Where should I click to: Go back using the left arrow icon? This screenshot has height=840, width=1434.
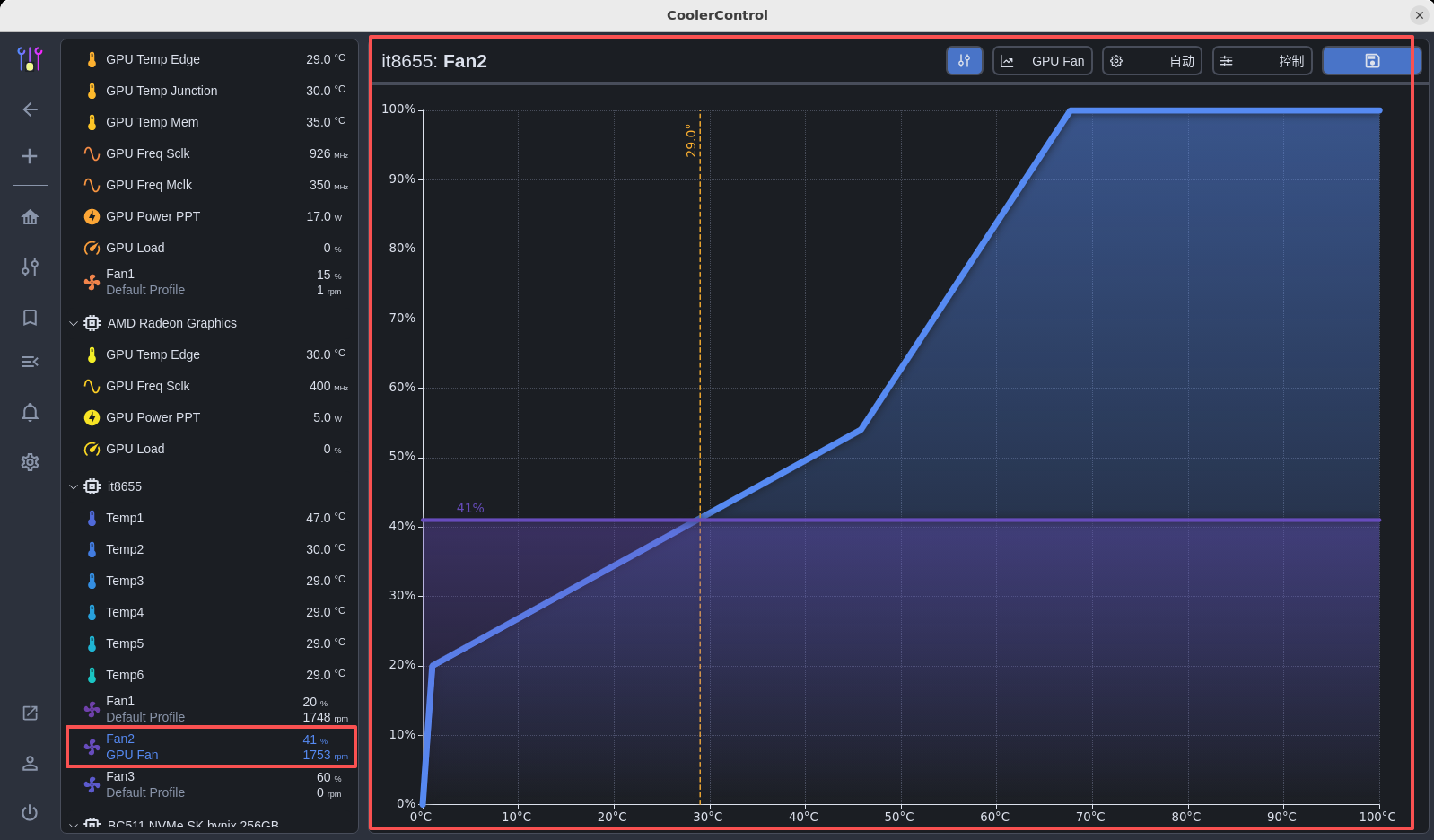click(x=30, y=109)
